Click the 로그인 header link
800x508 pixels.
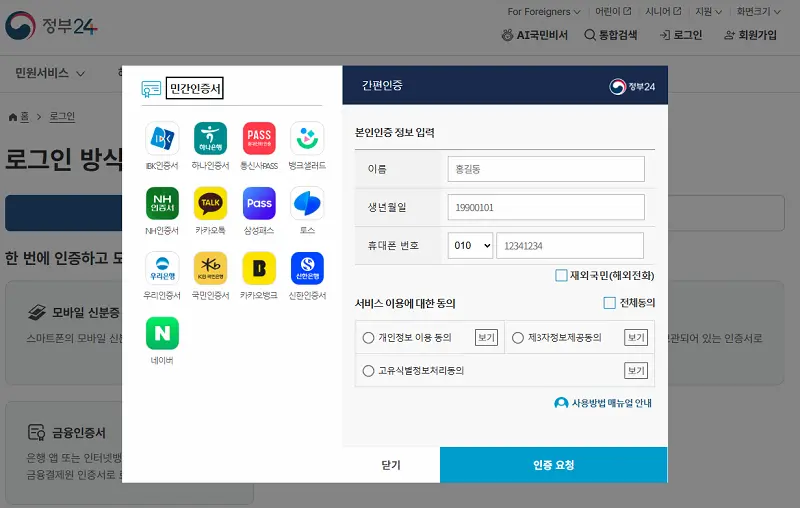point(681,35)
